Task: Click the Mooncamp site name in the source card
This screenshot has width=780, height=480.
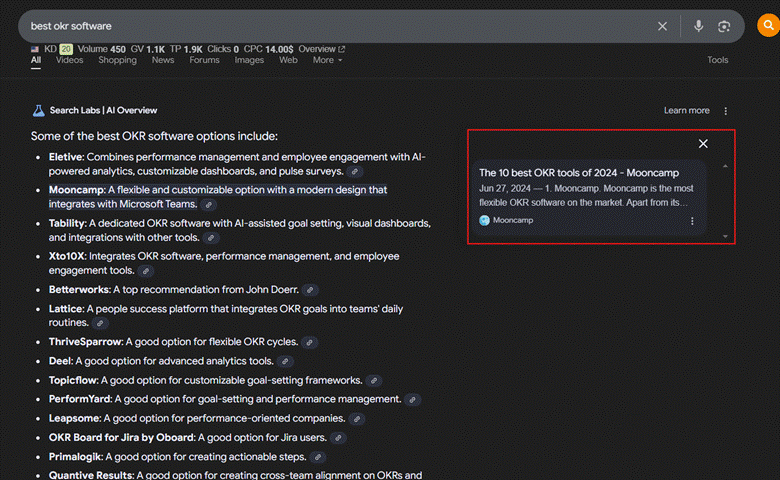Action: [513, 220]
